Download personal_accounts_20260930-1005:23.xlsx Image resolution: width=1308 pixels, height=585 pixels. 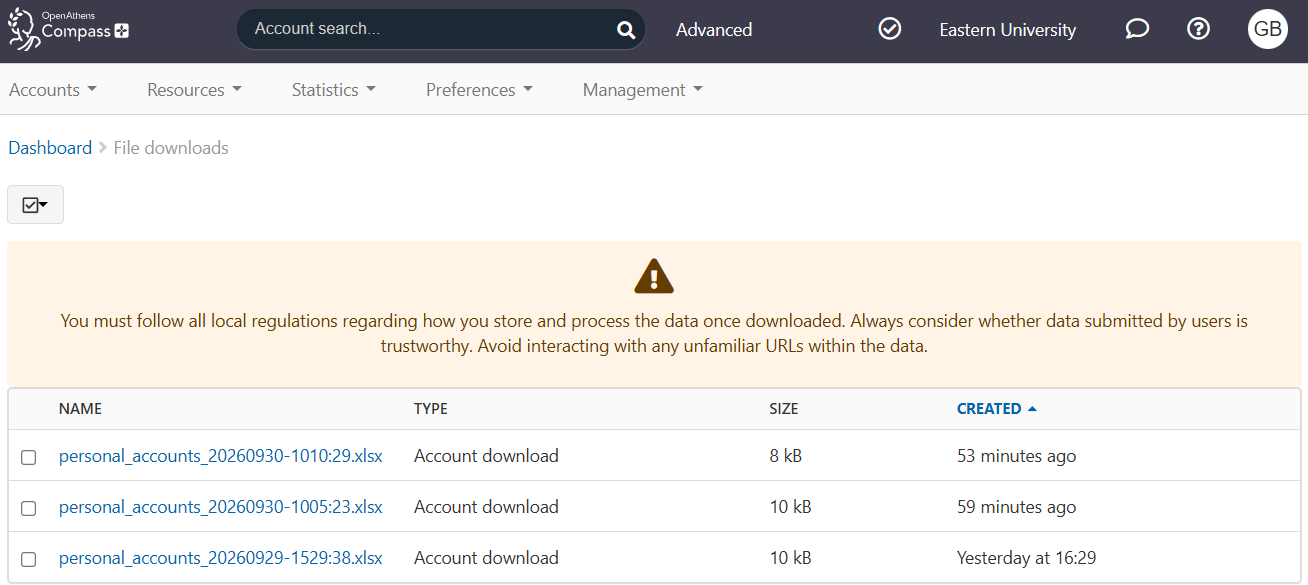[220, 507]
